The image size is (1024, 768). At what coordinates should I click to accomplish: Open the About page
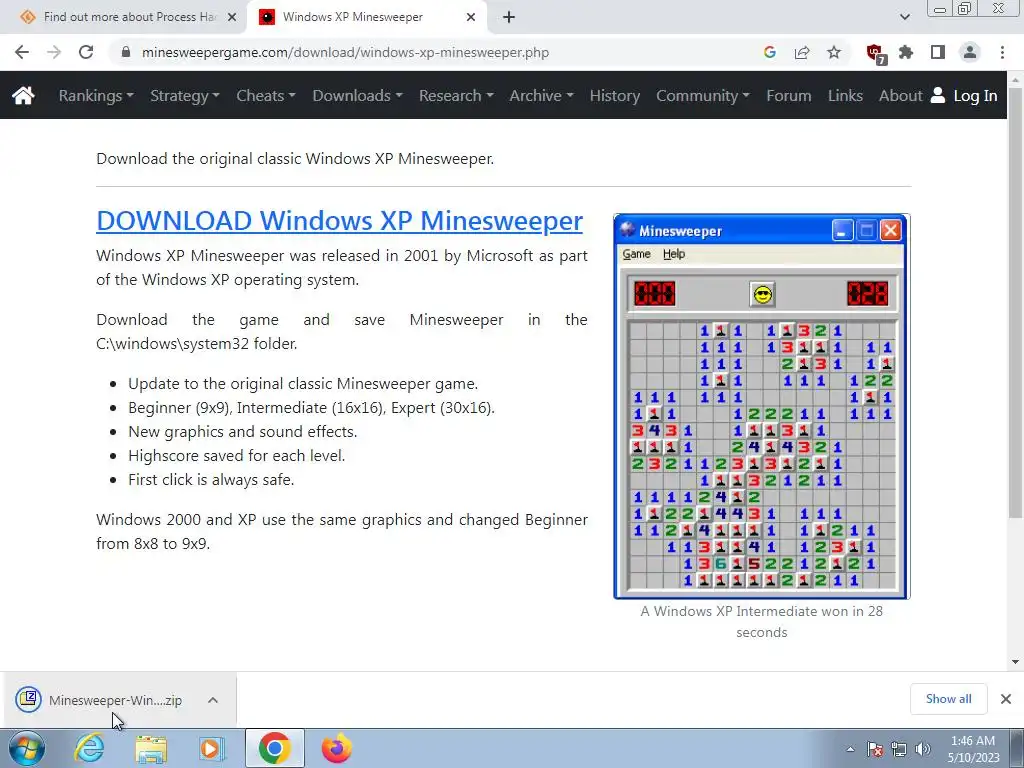coord(901,95)
